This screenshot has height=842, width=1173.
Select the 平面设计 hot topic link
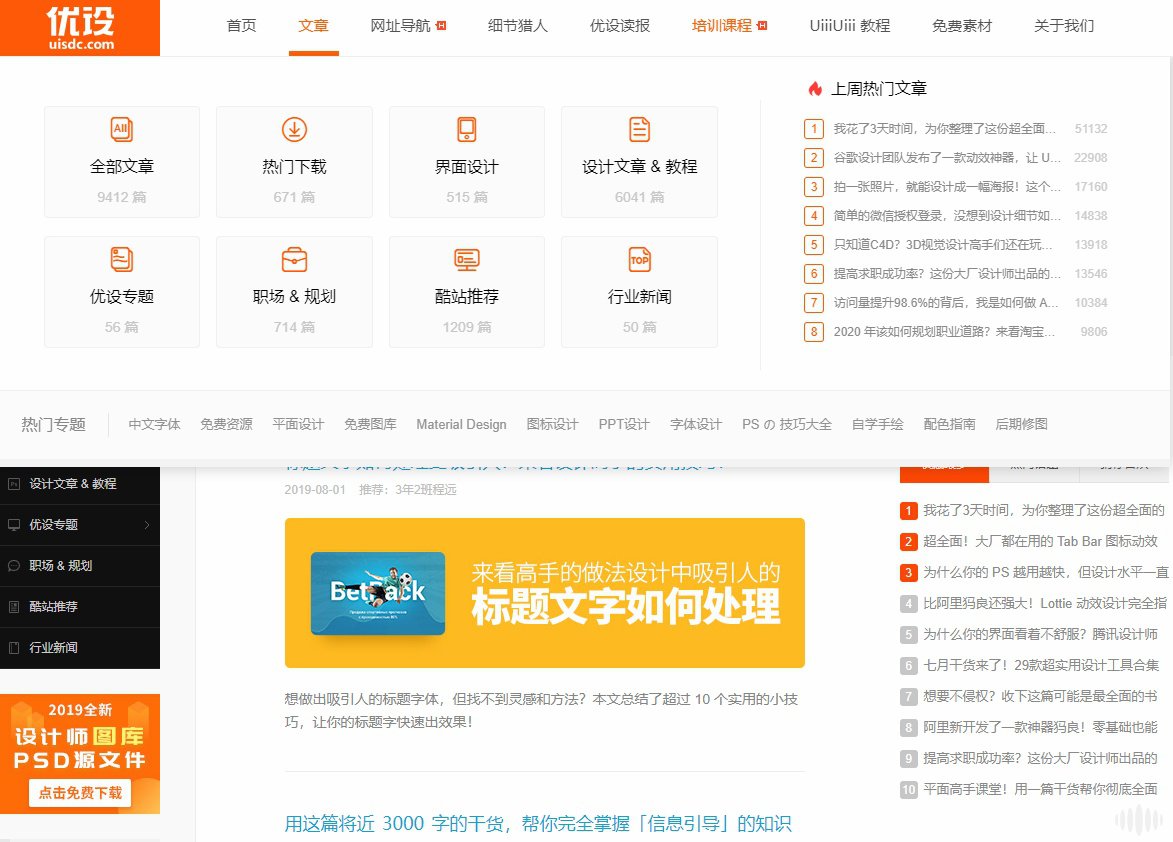tap(298, 424)
